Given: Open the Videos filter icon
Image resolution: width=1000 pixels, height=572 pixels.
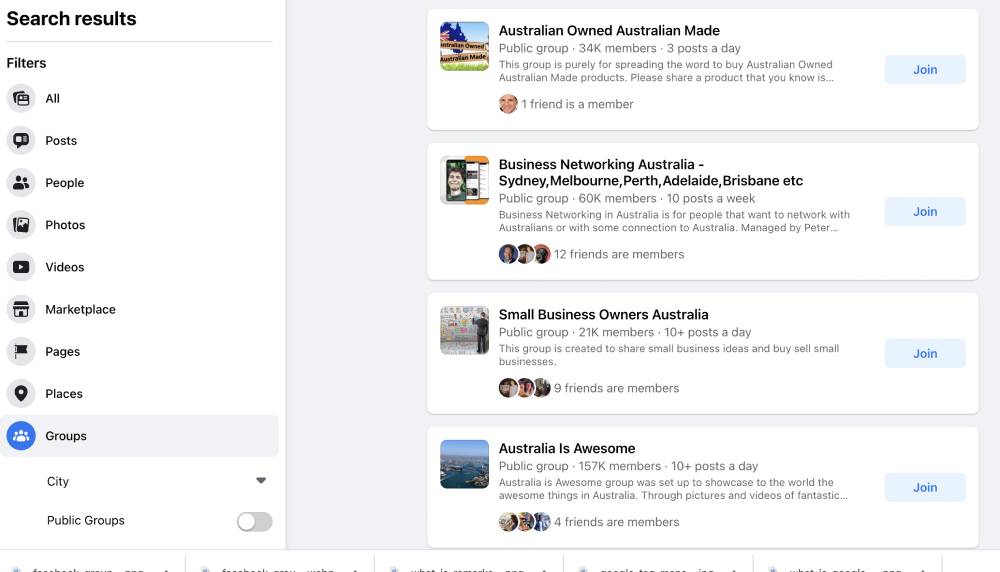Looking at the screenshot, I should pos(21,267).
